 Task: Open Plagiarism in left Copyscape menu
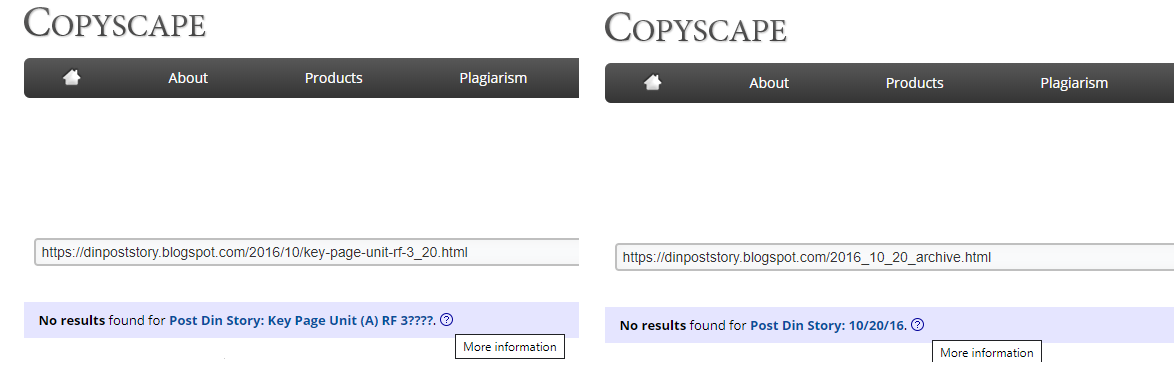click(493, 78)
